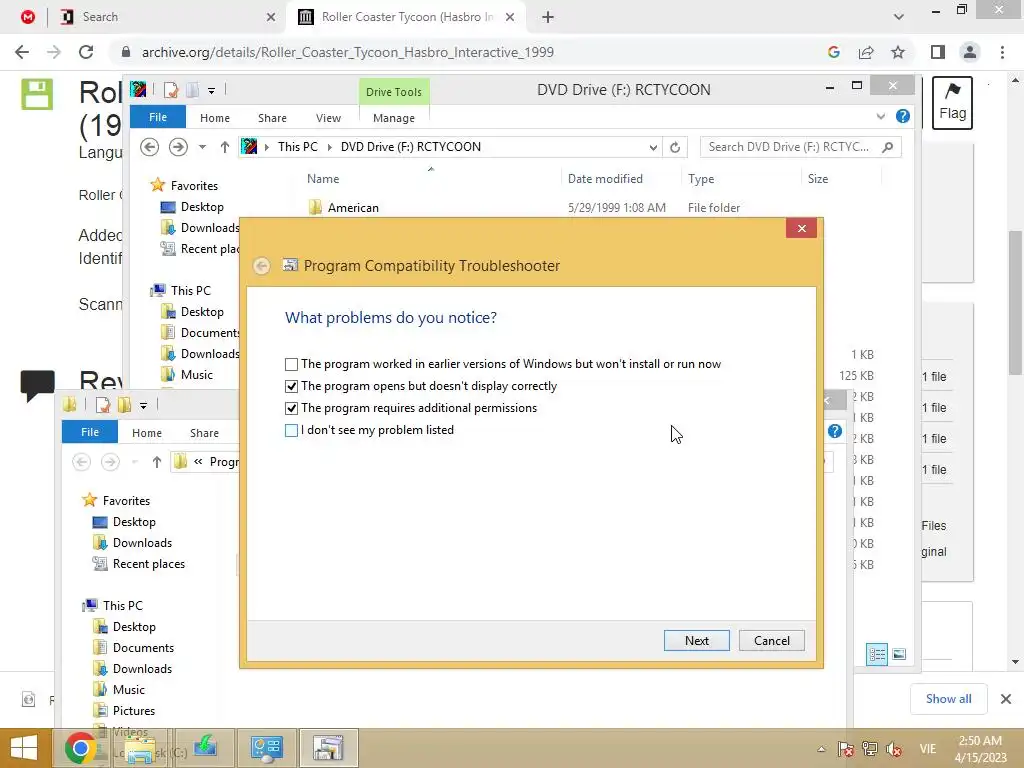Bookmark this page with star icon
1024x768 pixels.
click(898, 52)
